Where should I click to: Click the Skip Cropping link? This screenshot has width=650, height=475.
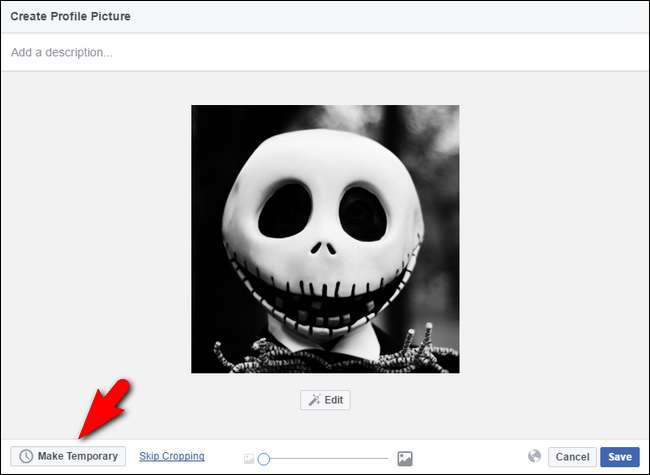[x=172, y=456]
